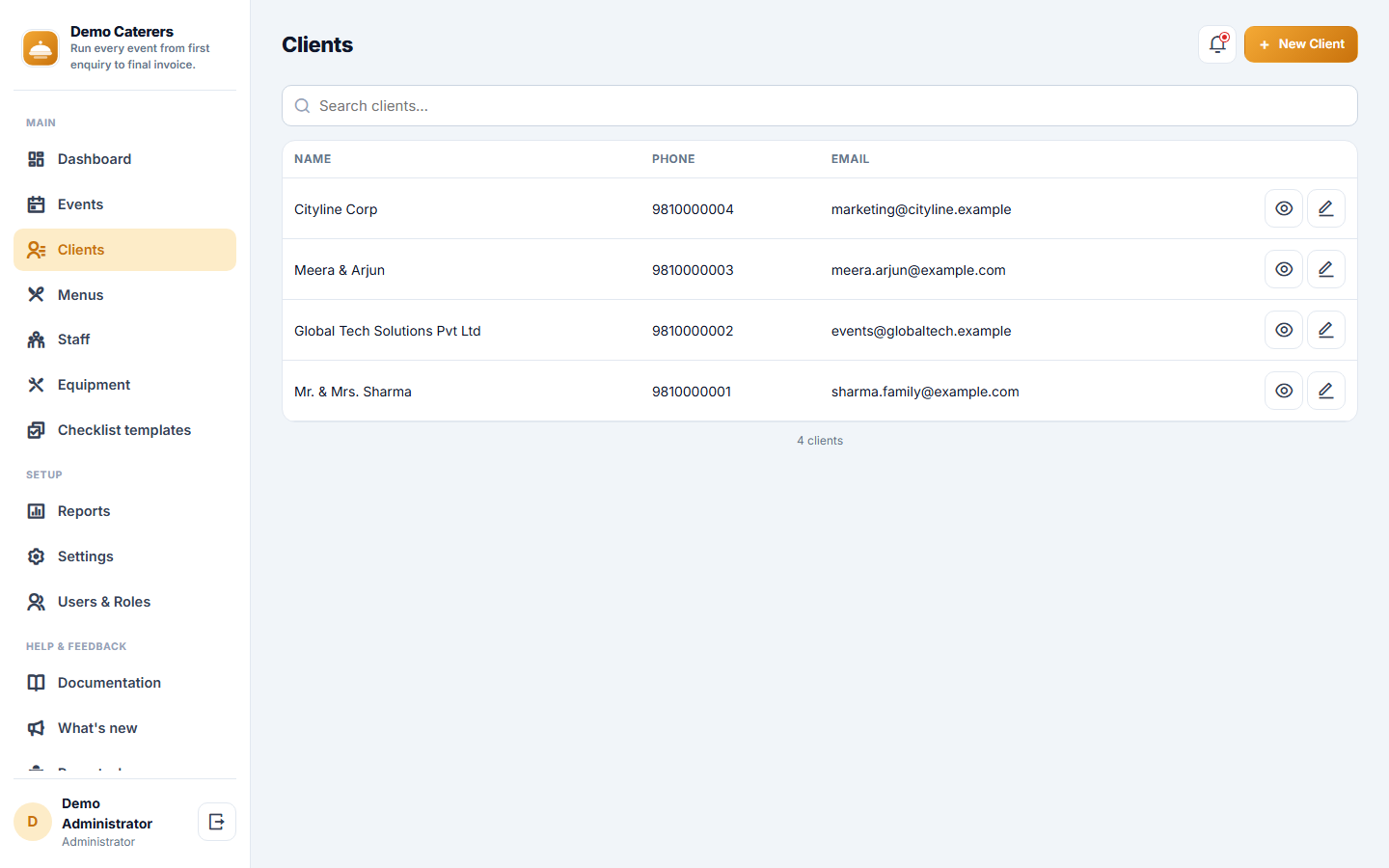The width and height of the screenshot is (1389, 868).
Task: View Global Tech Solutions via eye icon
Action: coord(1284,330)
